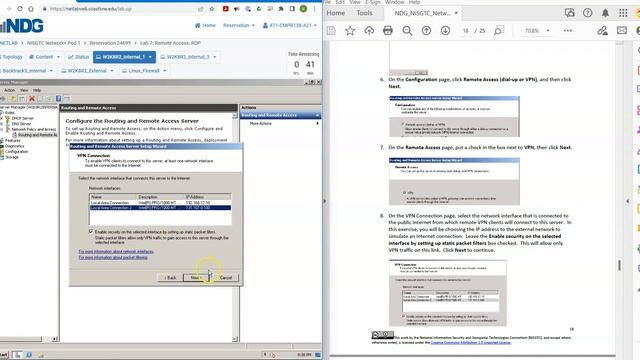Click the red delete X in Server Manager toolbar
This screenshot has width=640, height=360.
tap(31, 99)
